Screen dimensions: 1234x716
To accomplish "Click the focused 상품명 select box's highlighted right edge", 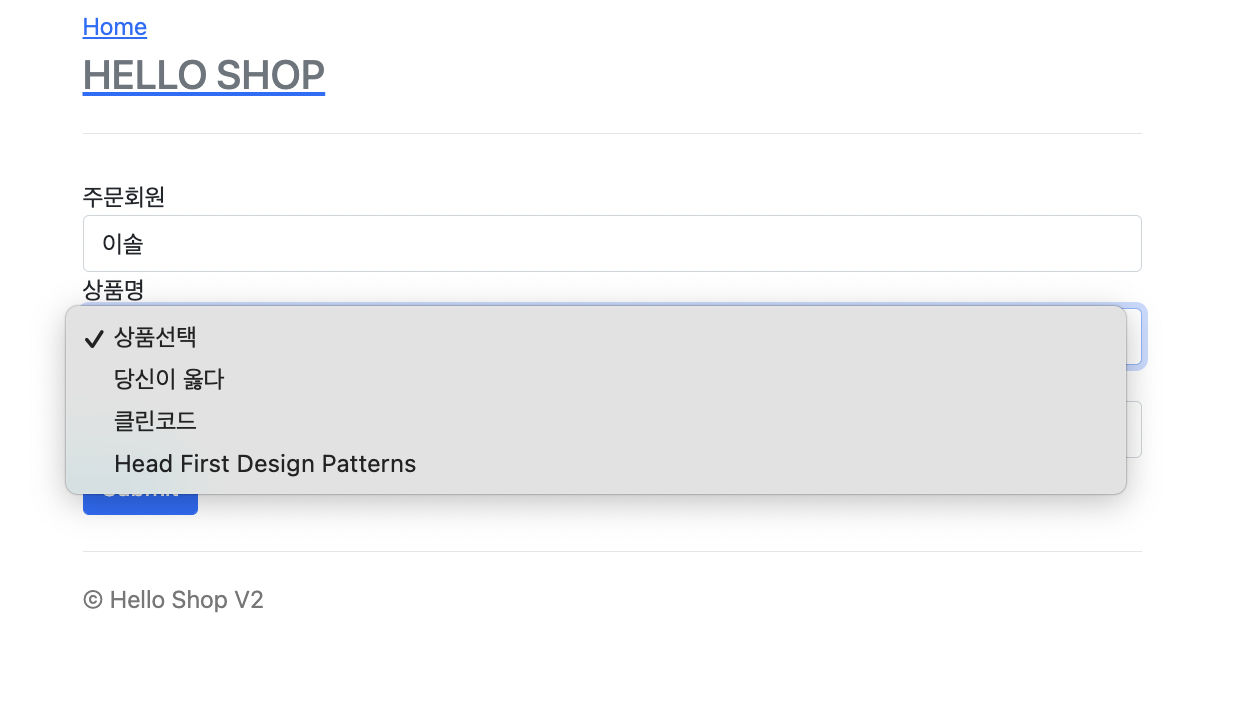I will (1136, 336).
